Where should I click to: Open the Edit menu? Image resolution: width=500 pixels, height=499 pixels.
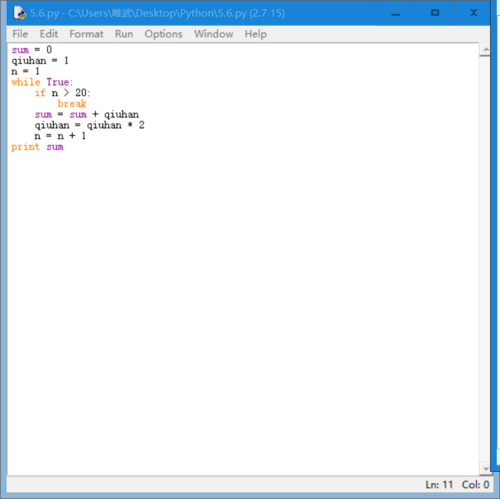click(x=49, y=34)
